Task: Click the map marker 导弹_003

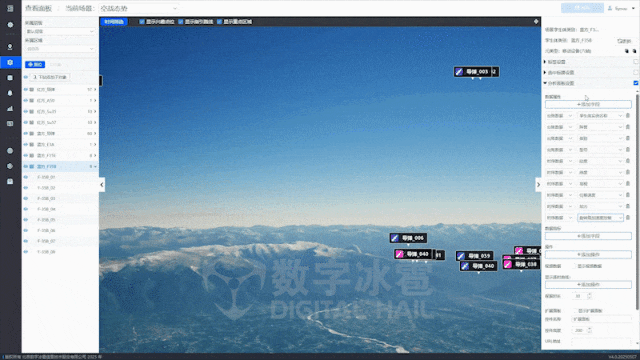Action: coord(472,72)
